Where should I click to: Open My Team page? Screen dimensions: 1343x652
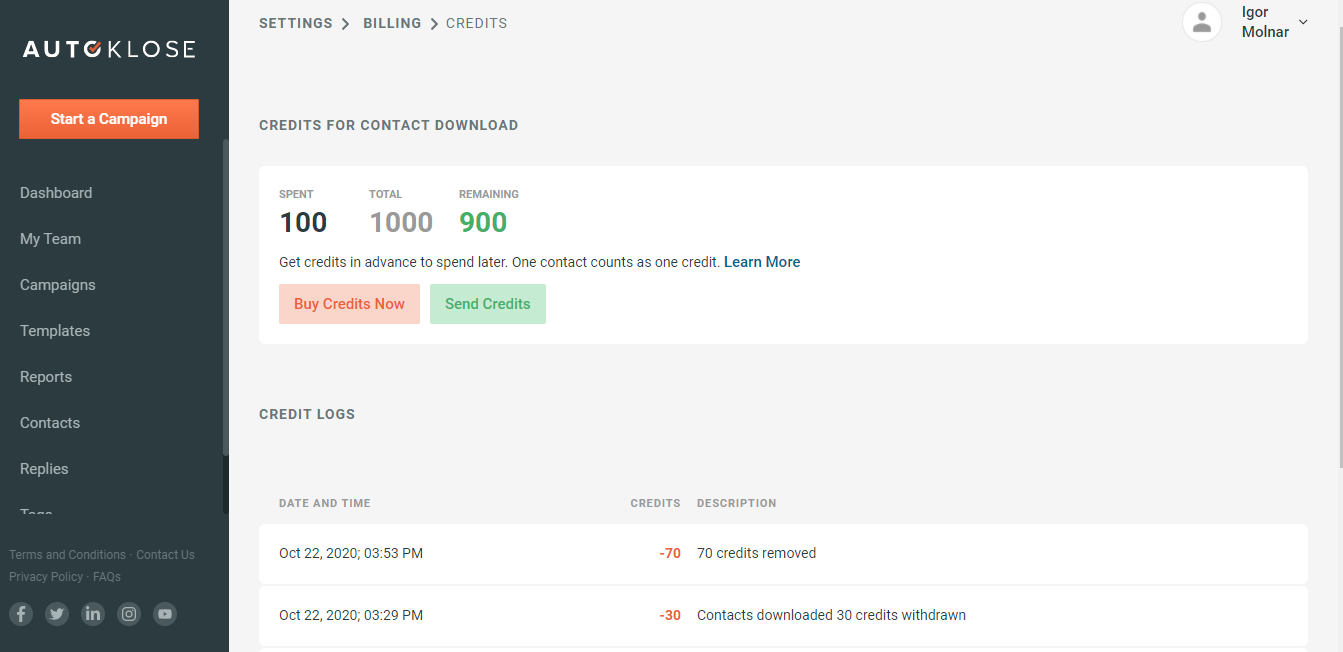[50, 239]
